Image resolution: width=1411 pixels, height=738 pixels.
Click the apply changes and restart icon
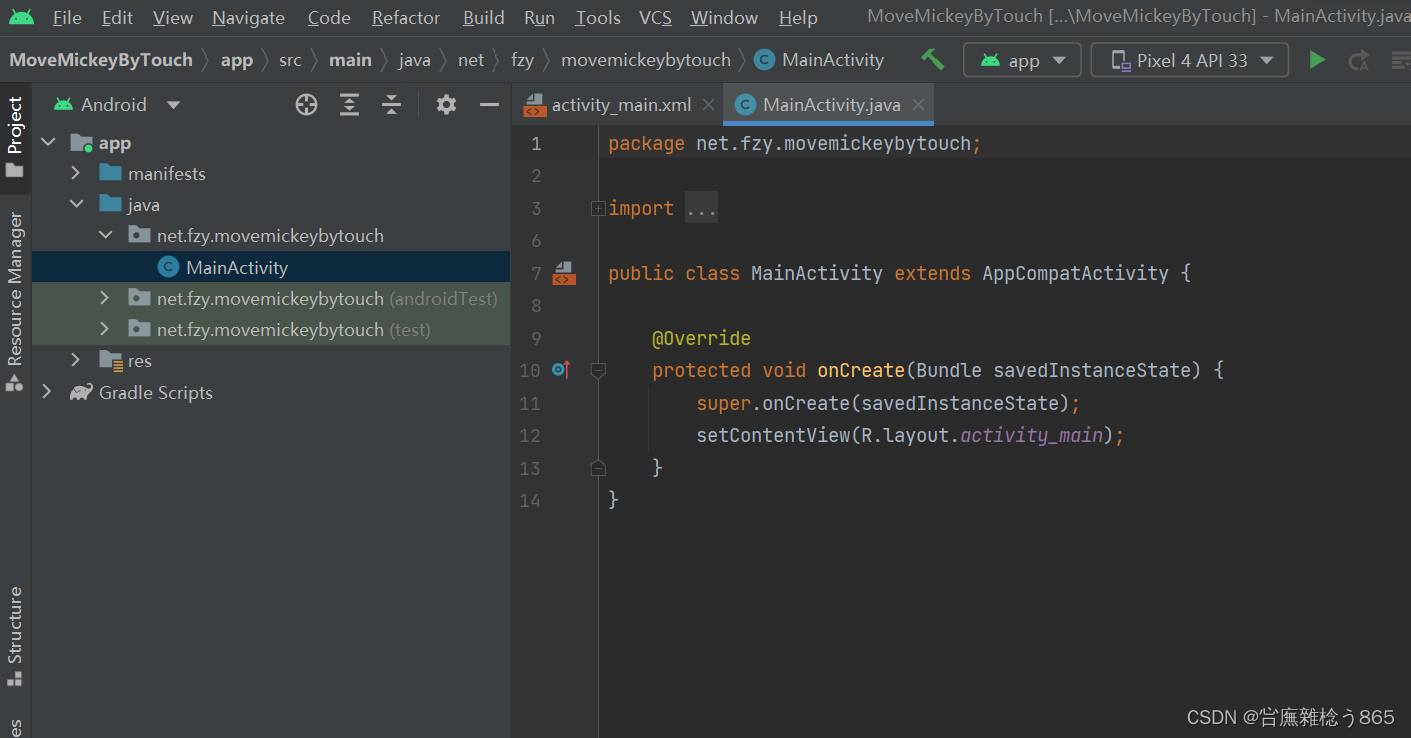(x=1358, y=61)
